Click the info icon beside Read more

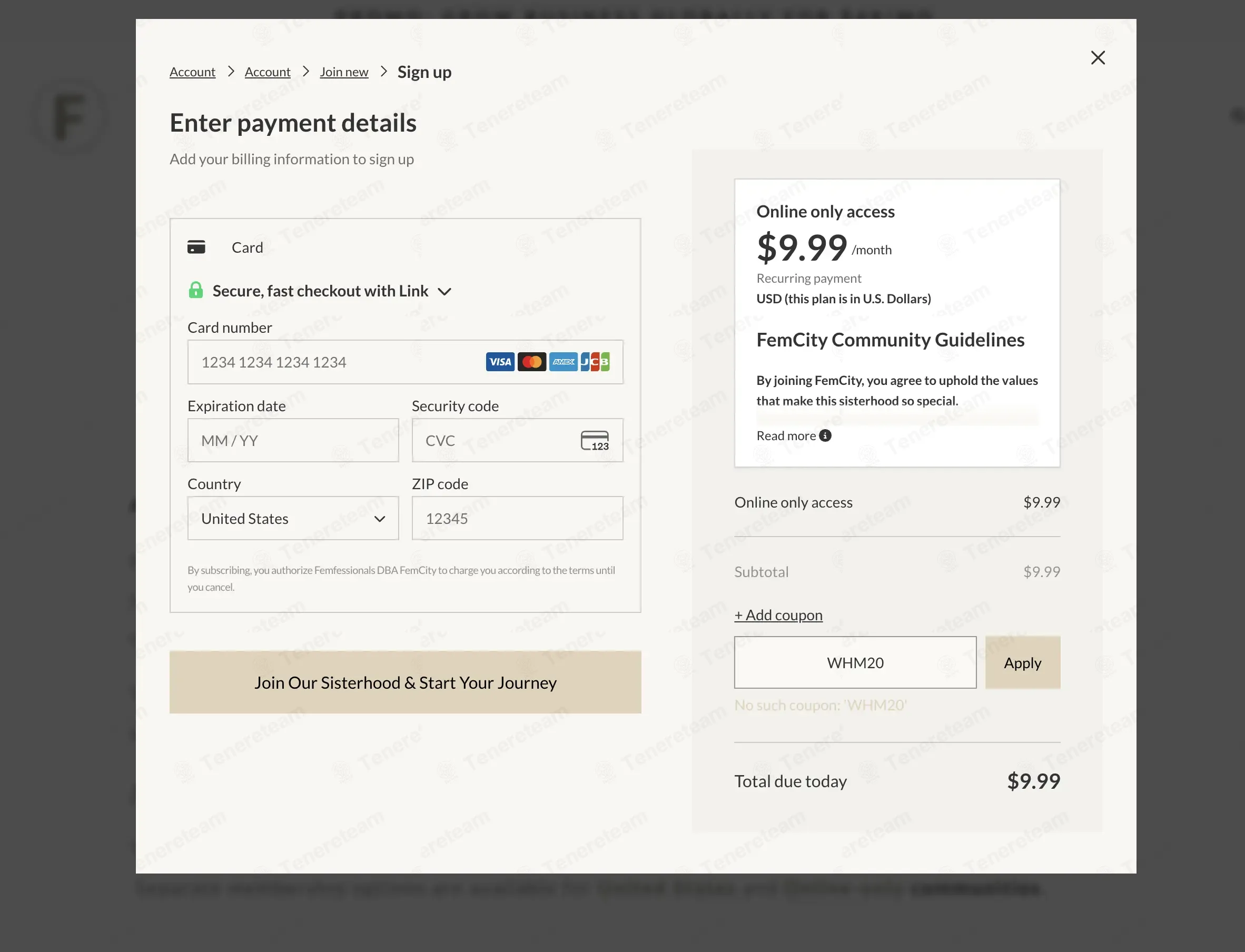click(x=825, y=436)
